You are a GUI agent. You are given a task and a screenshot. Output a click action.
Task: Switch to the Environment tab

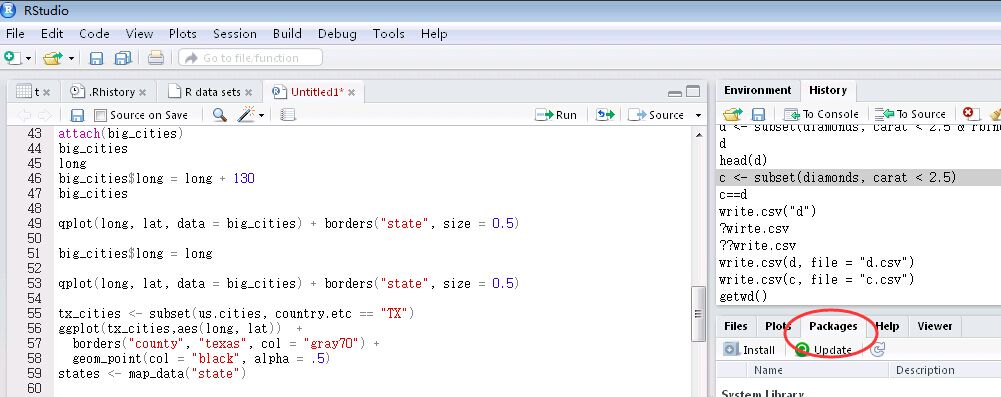tap(757, 91)
